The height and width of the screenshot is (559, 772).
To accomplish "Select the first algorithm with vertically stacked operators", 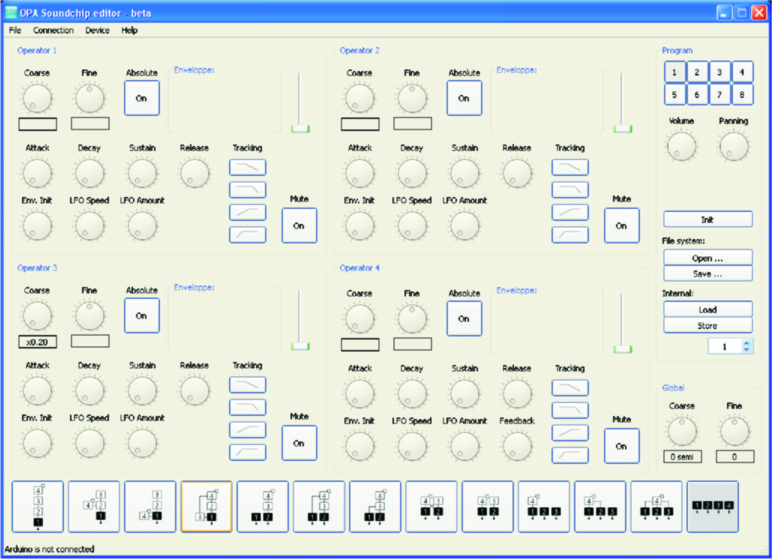I will tap(36, 507).
